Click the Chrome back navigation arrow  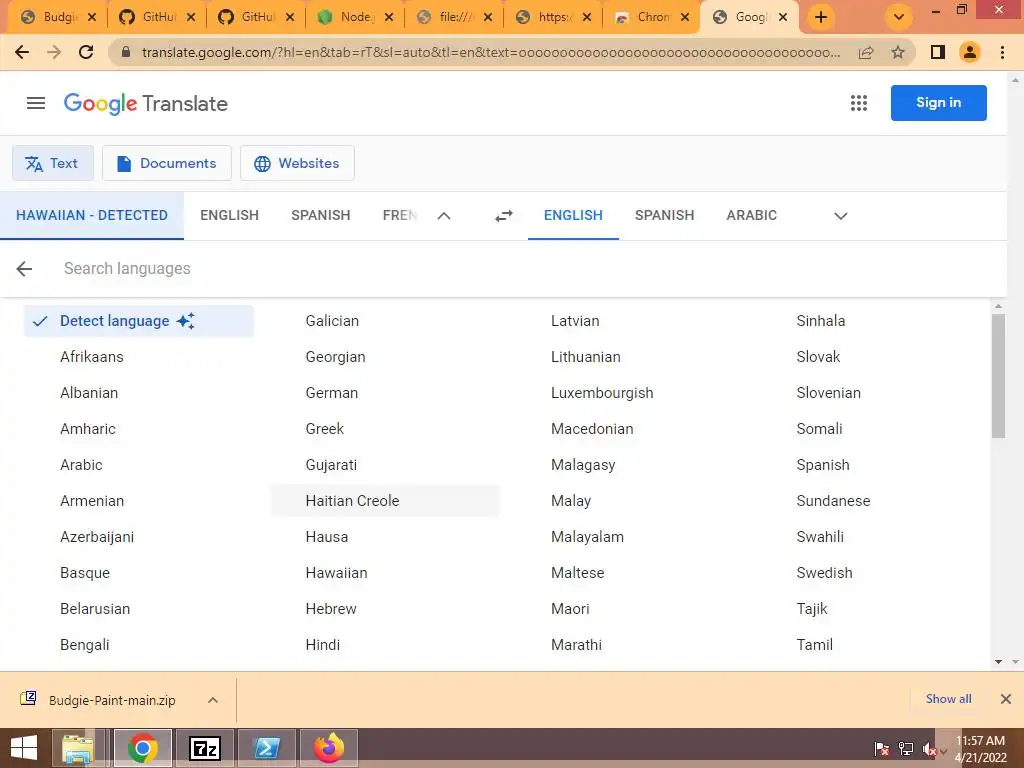tap(22, 52)
